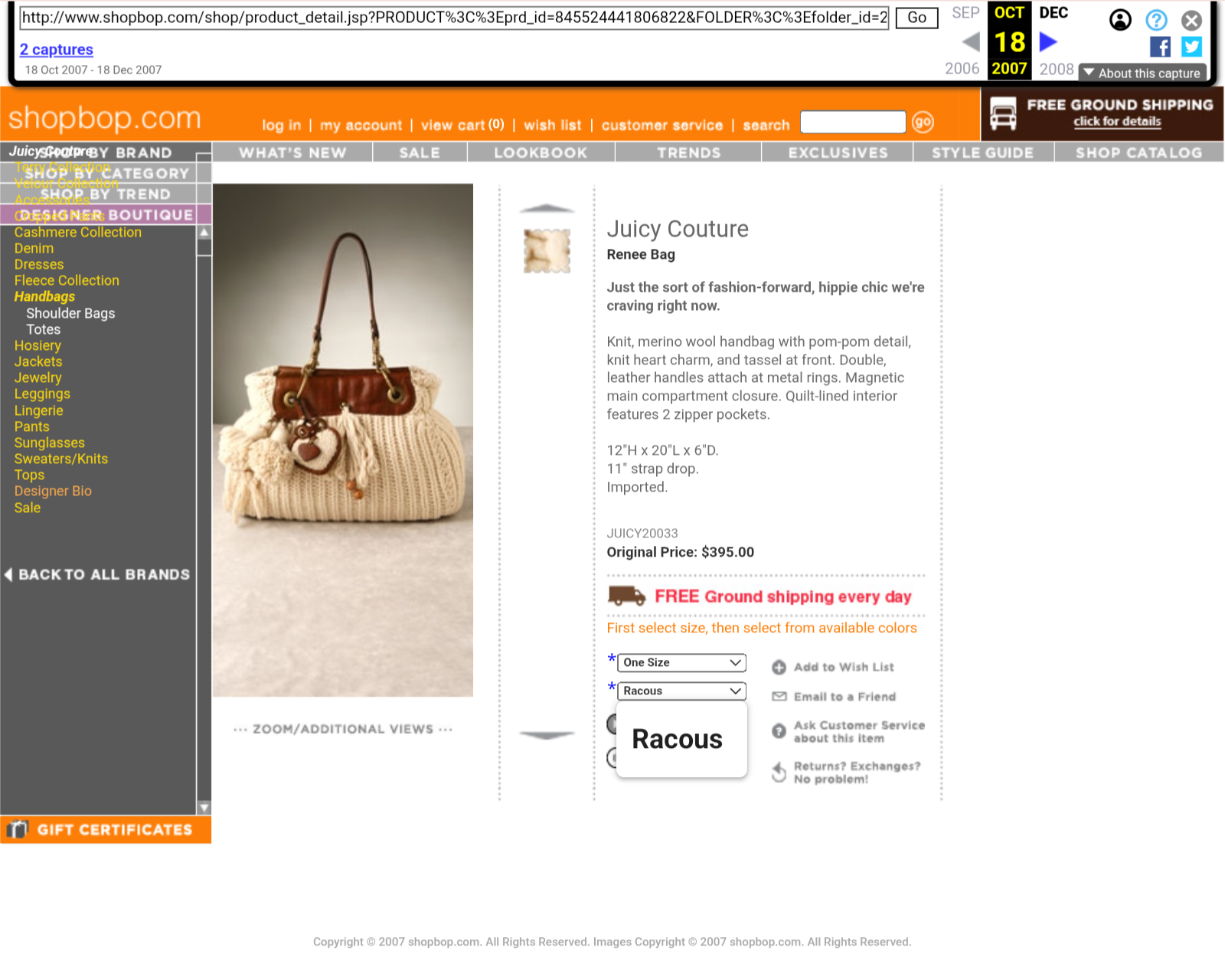1225x980 pixels.
Task: Expand the About this capture menu
Action: pyautogui.click(x=1142, y=73)
